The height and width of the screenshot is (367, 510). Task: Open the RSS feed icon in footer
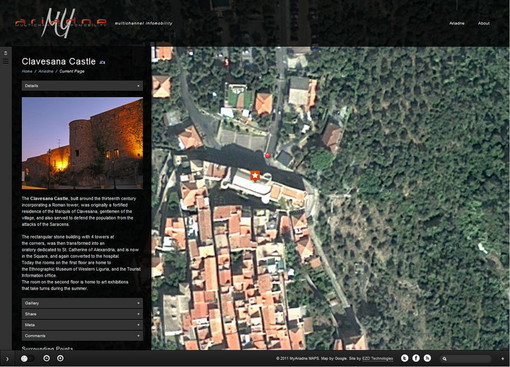[x=427, y=358]
